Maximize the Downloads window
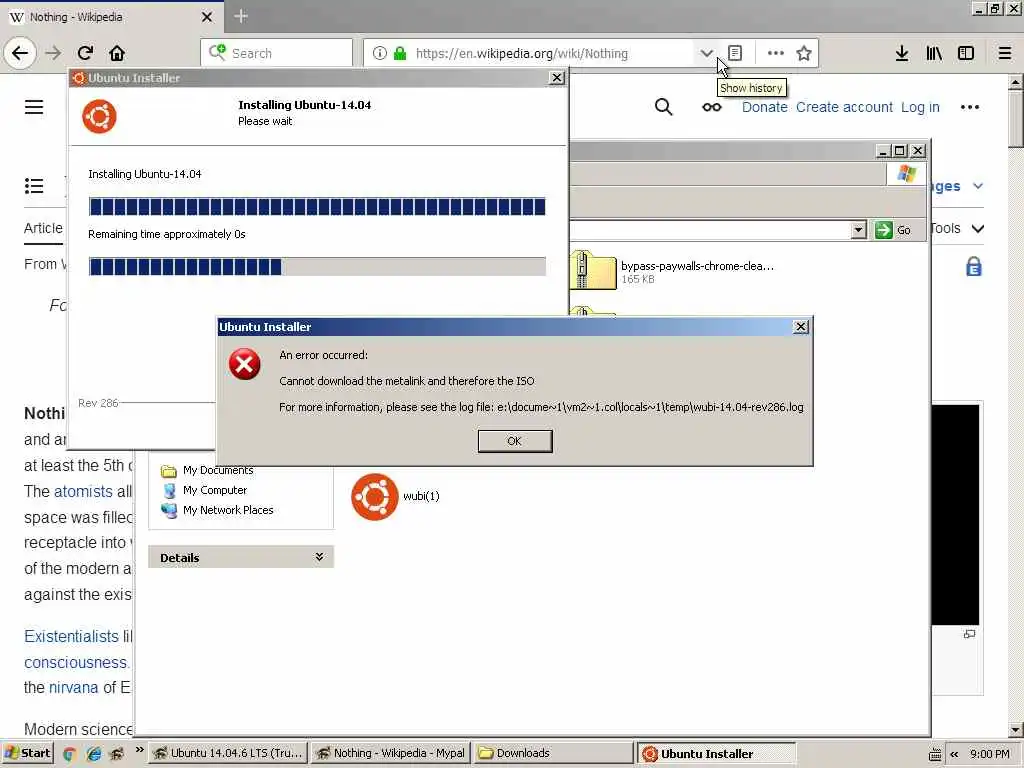 (x=900, y=151)
